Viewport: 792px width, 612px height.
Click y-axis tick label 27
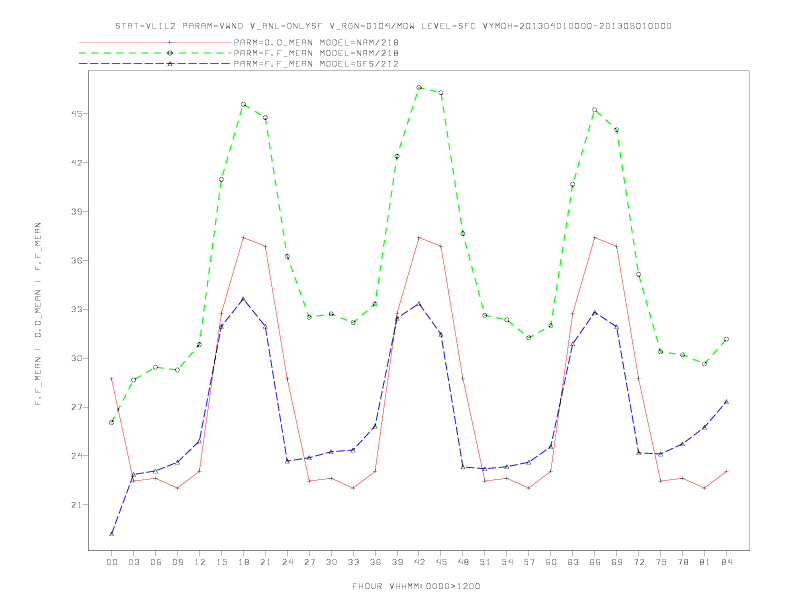tap(76, 407)
